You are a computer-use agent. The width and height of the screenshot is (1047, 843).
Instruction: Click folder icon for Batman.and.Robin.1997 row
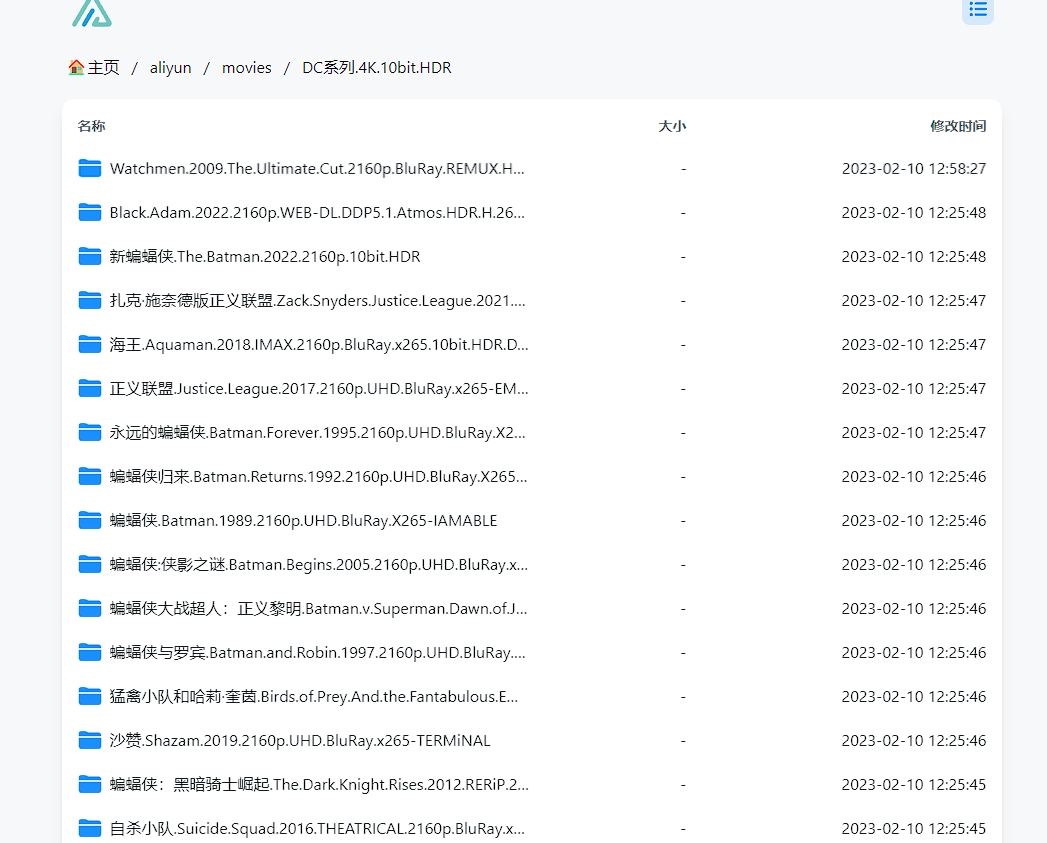[x=89, y=653]
